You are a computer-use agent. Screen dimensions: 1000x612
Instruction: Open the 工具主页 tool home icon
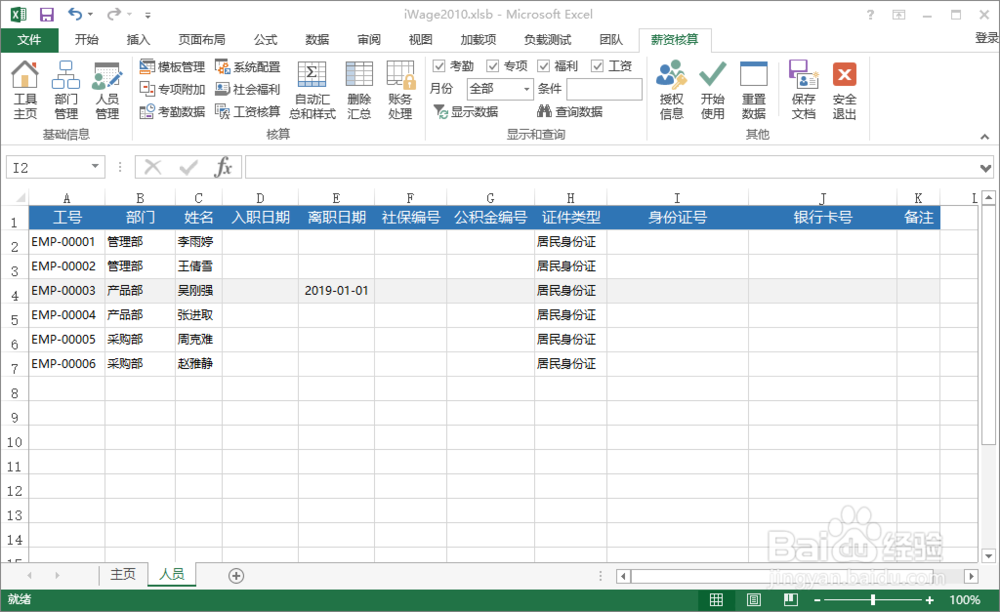(25, 89)
